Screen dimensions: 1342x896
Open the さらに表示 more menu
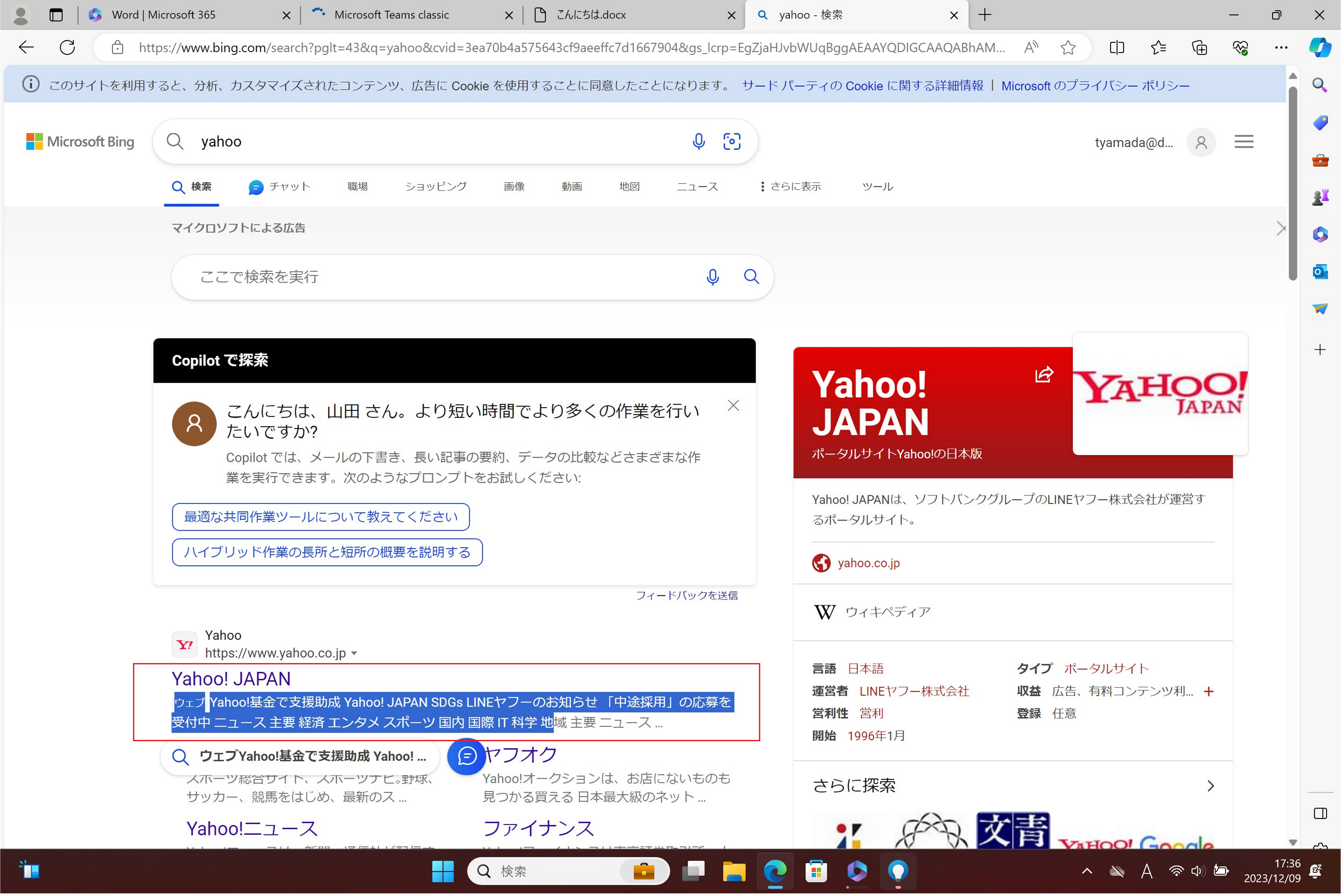tap(791, 187)
